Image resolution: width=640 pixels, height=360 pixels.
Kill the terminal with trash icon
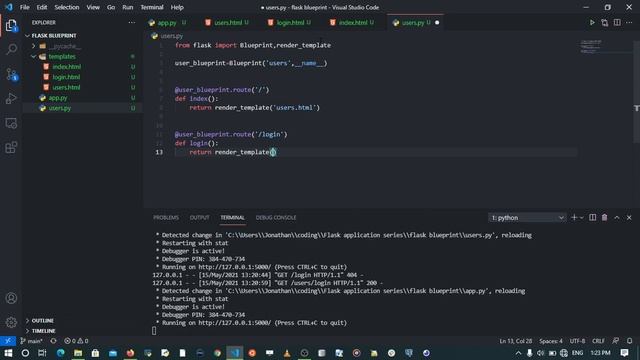[604, 218]
